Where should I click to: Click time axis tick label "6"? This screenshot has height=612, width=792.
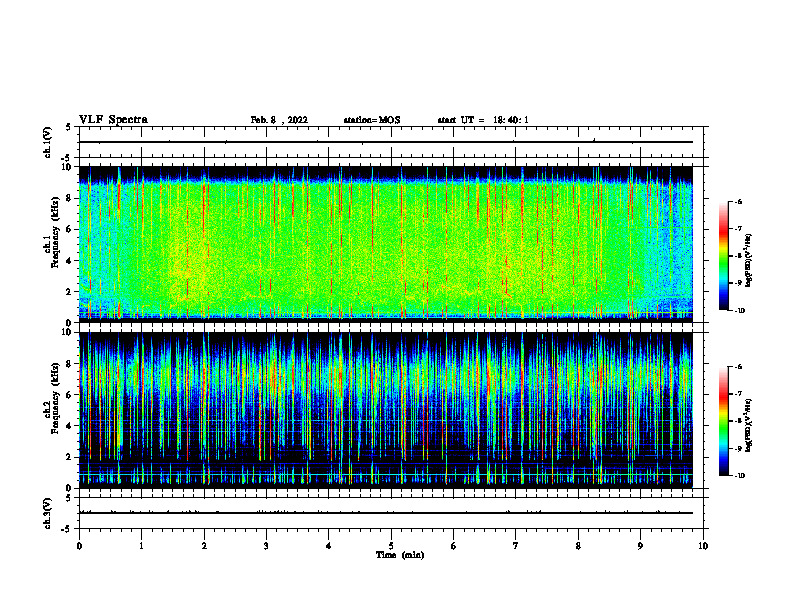454,546
